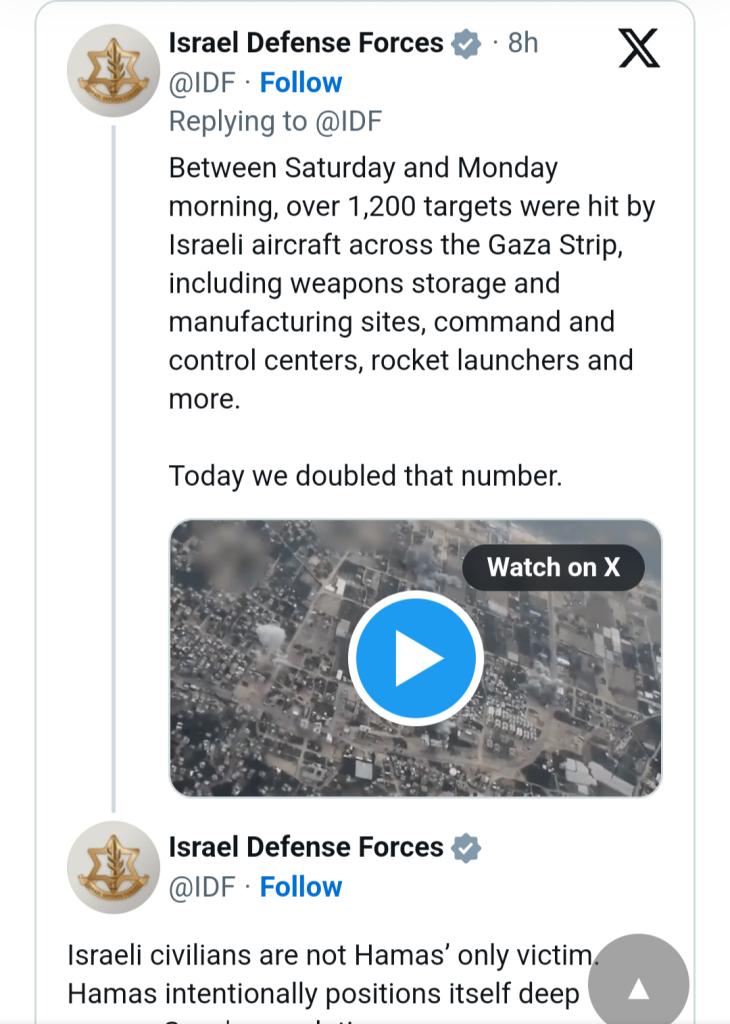Click 'Today we doubled that number' text

[x=365, y=475]
